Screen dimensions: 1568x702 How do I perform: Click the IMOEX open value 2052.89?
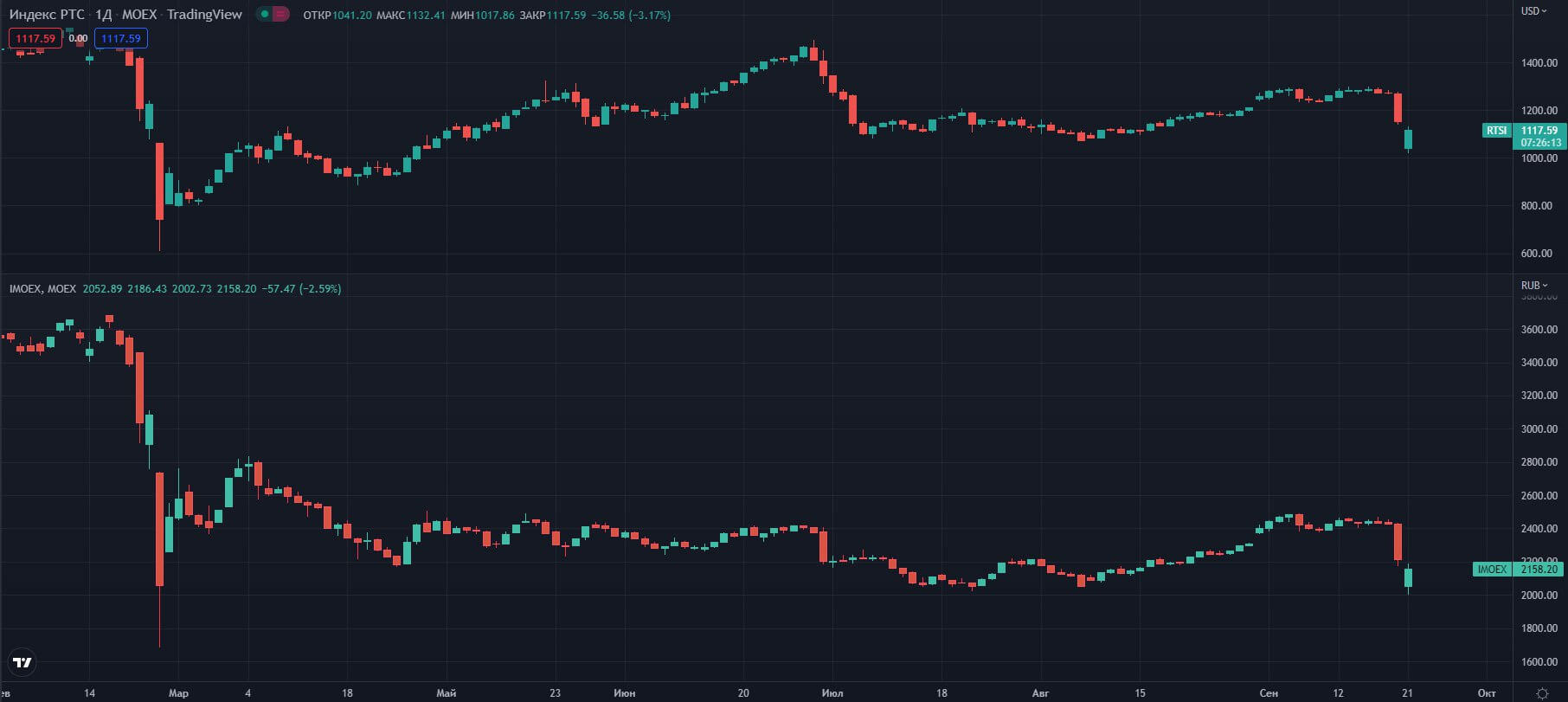102,288
